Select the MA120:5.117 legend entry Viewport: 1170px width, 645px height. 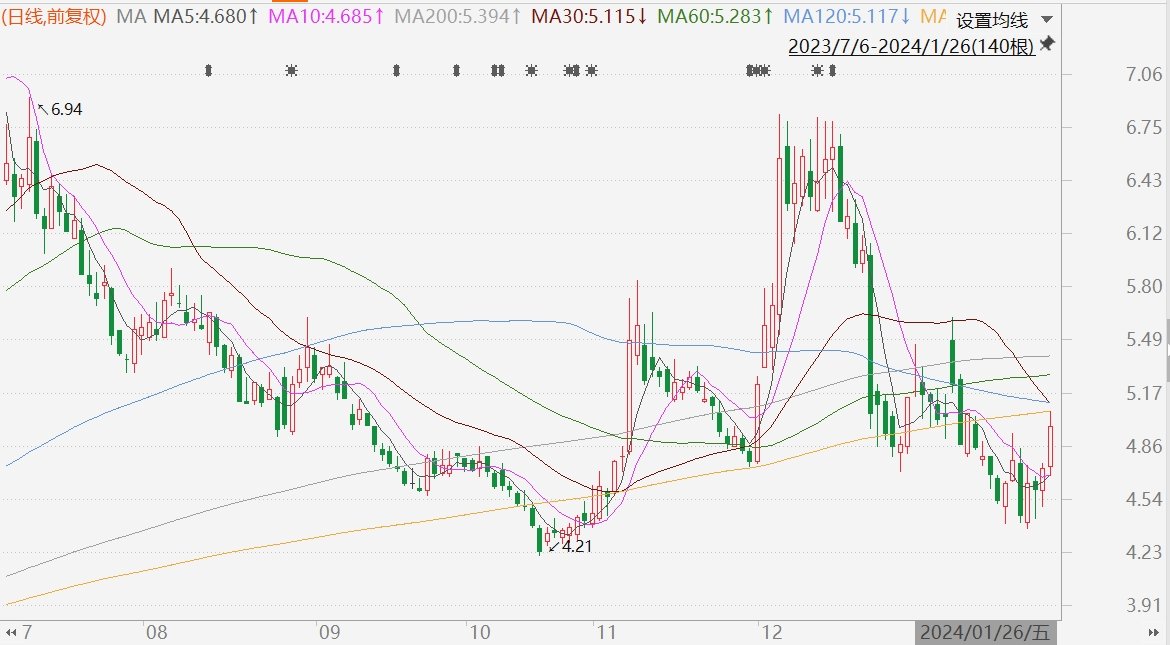[x=848, y=16]
